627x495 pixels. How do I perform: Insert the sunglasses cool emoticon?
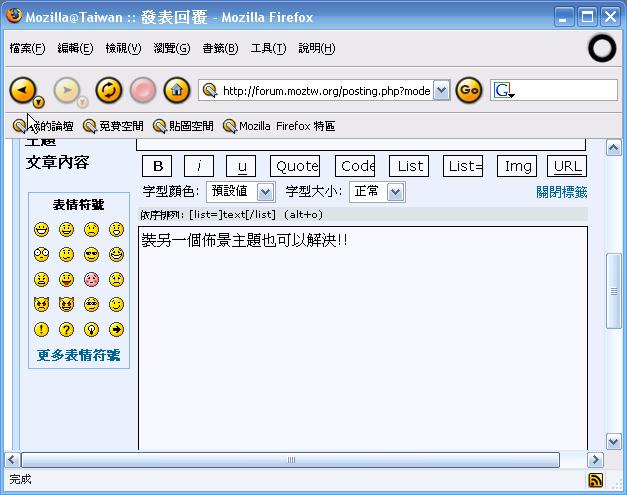[91, 254]
